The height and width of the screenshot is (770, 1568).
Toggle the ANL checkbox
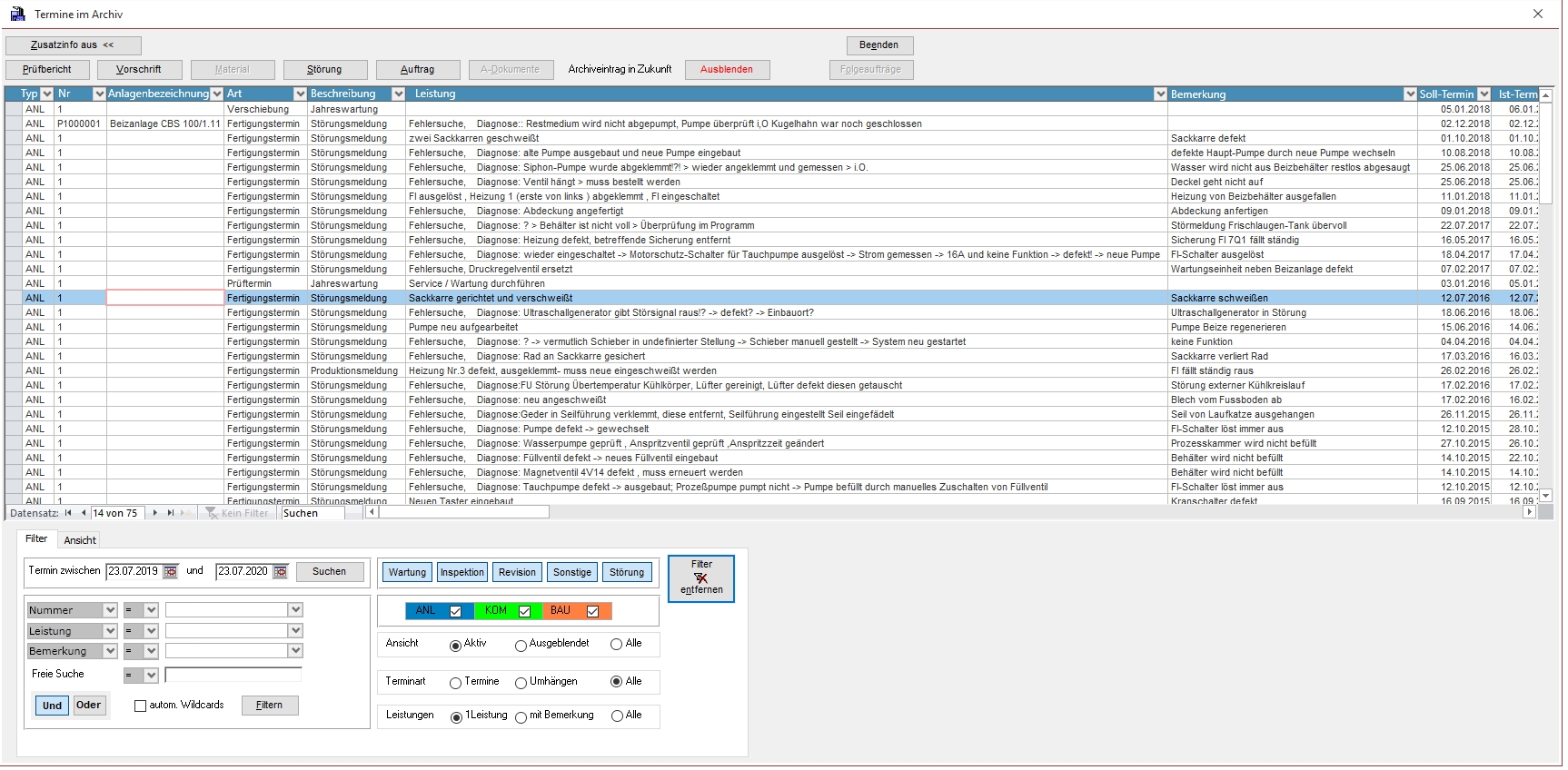456,611
